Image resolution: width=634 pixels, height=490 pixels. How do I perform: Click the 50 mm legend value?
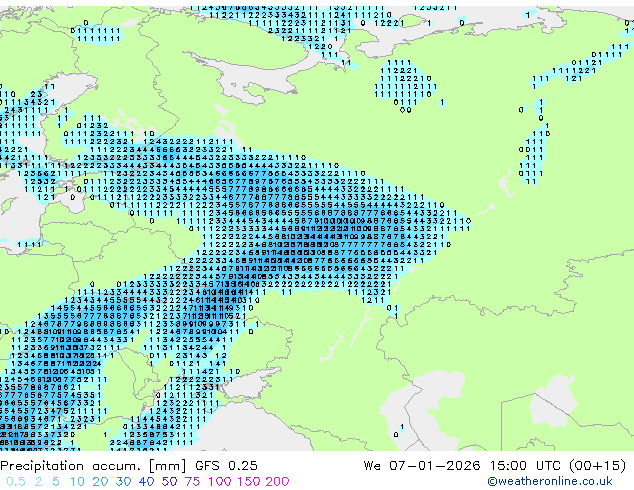coord(169,482)
